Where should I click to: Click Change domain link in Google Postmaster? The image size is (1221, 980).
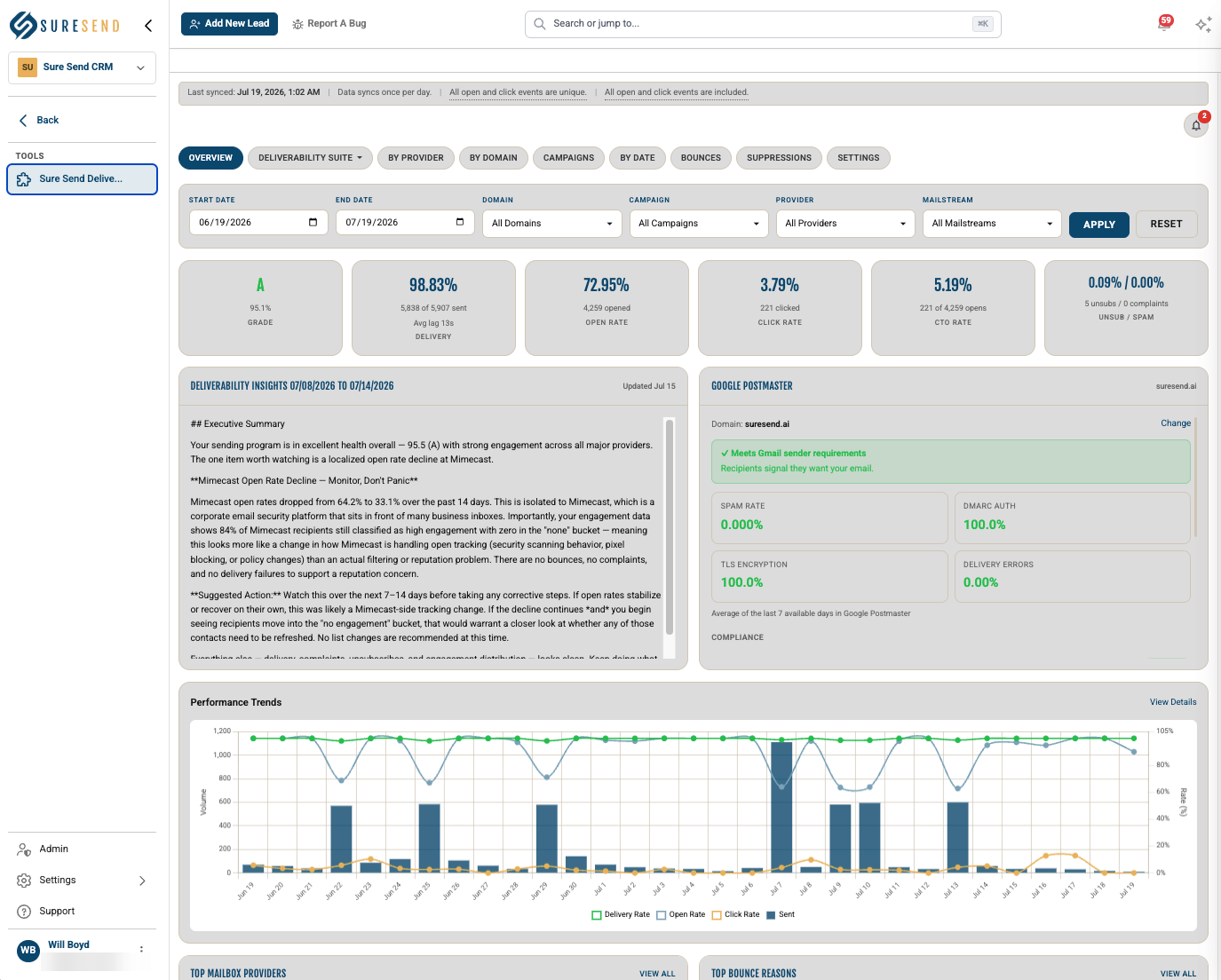coord(1176,423)
